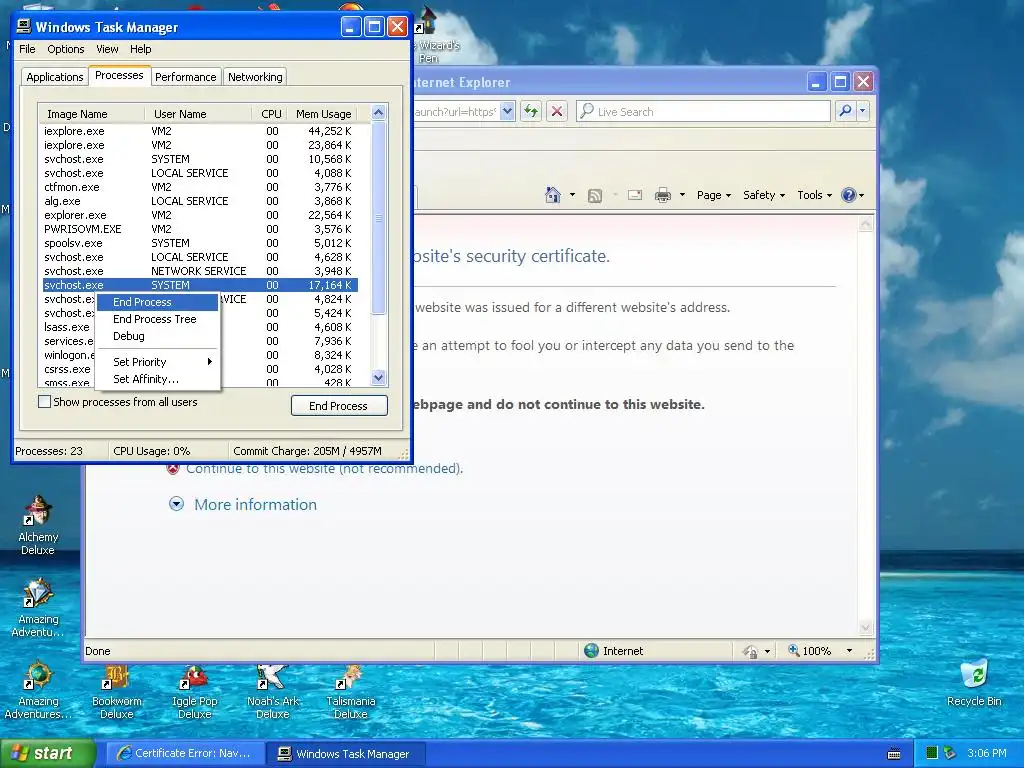Choose Set Affinity from context menu

point(157,379)
